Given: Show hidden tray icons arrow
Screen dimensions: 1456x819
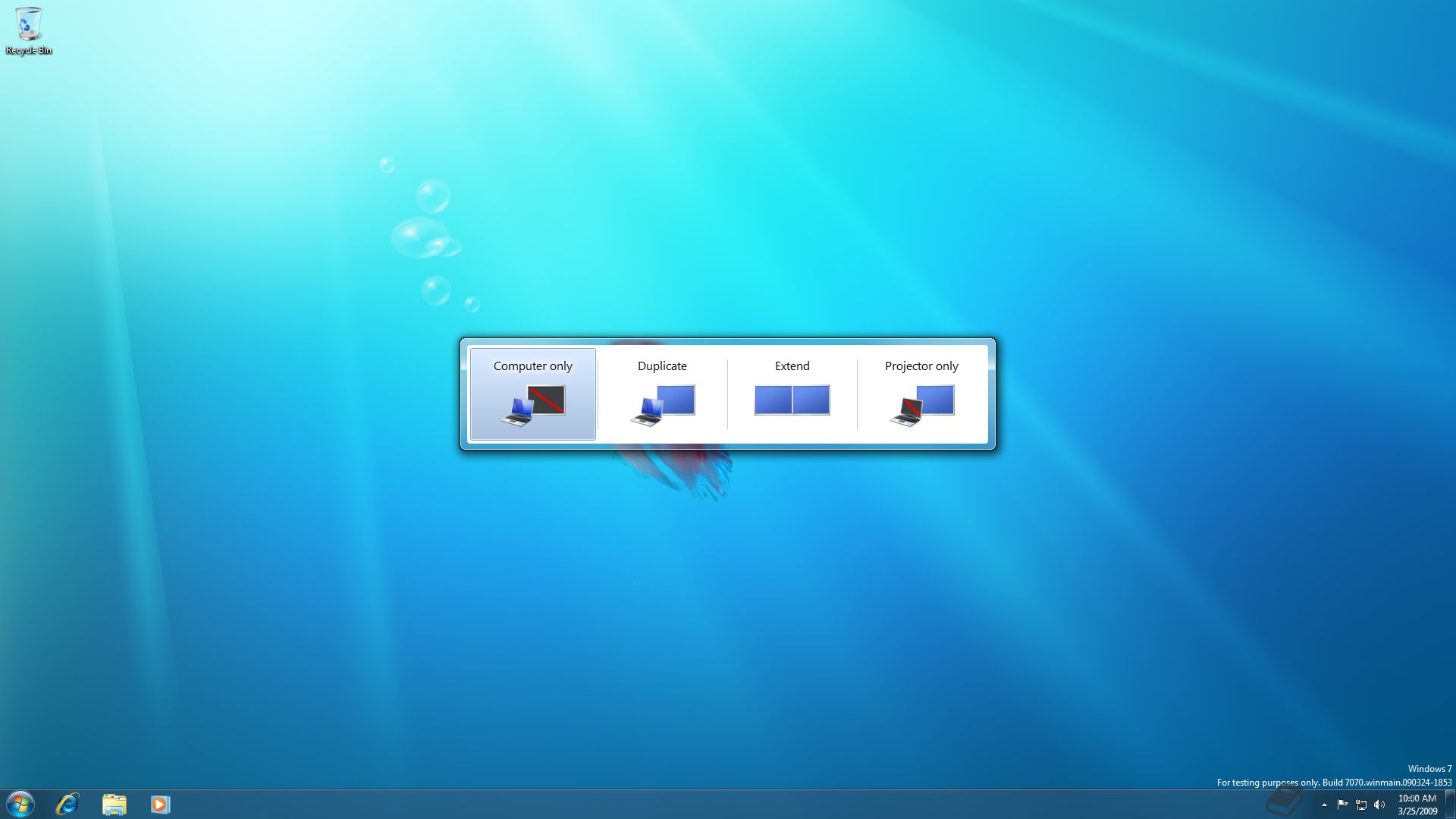Looking at the screenshot, I should point(1324,805).
